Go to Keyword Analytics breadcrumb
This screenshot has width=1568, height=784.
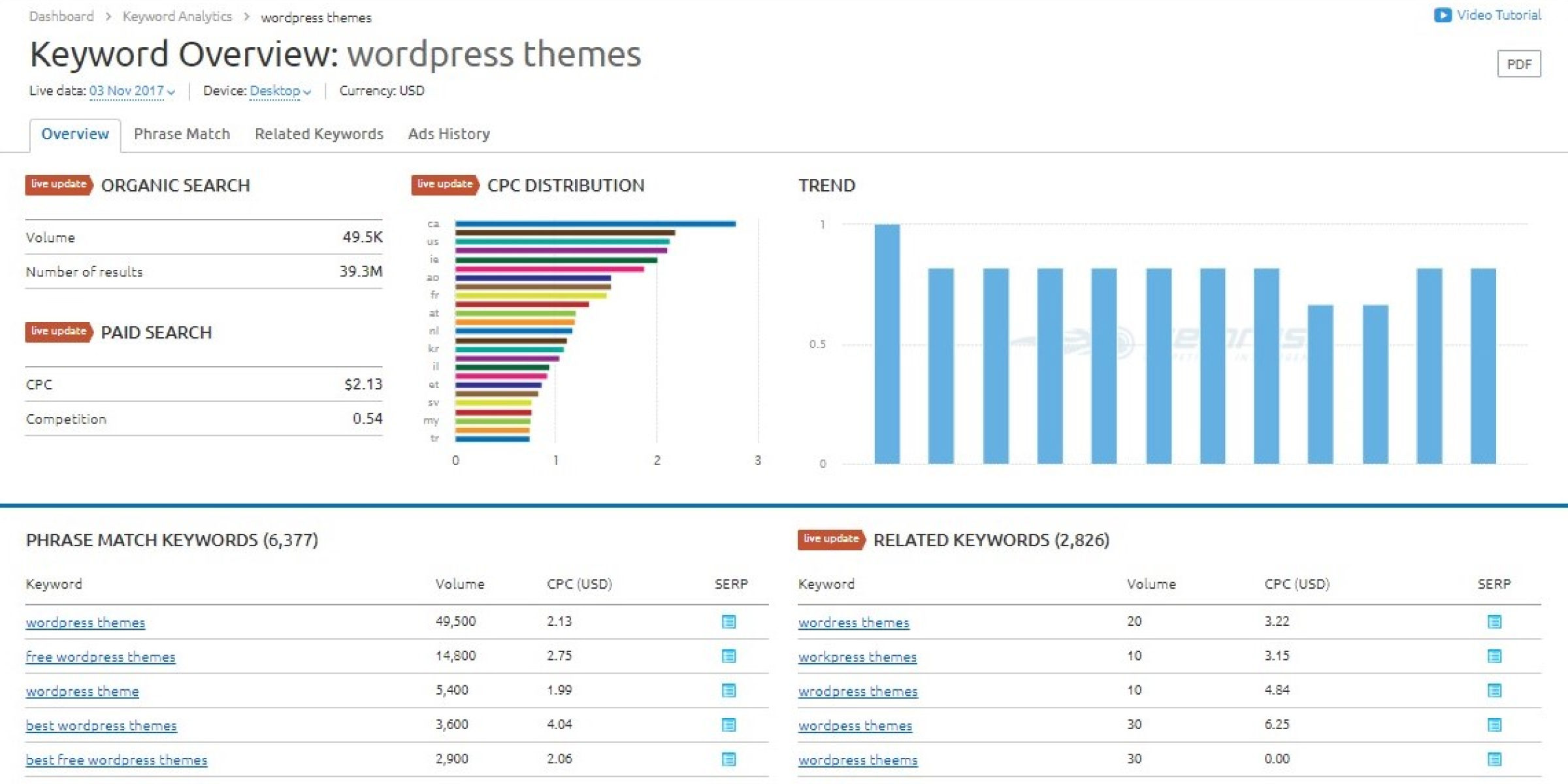[177, 16]
